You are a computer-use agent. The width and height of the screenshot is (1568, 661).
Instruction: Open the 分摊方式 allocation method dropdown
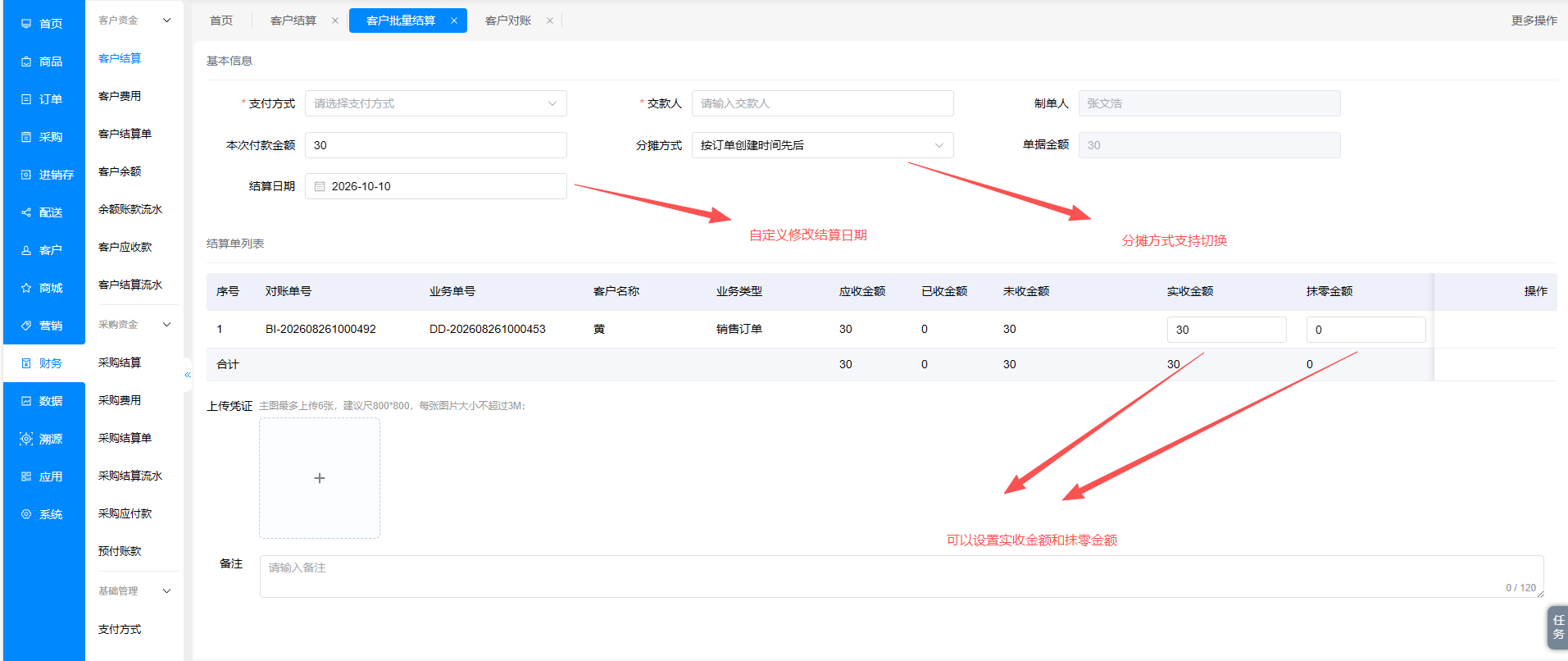click(x=823, y=145)
